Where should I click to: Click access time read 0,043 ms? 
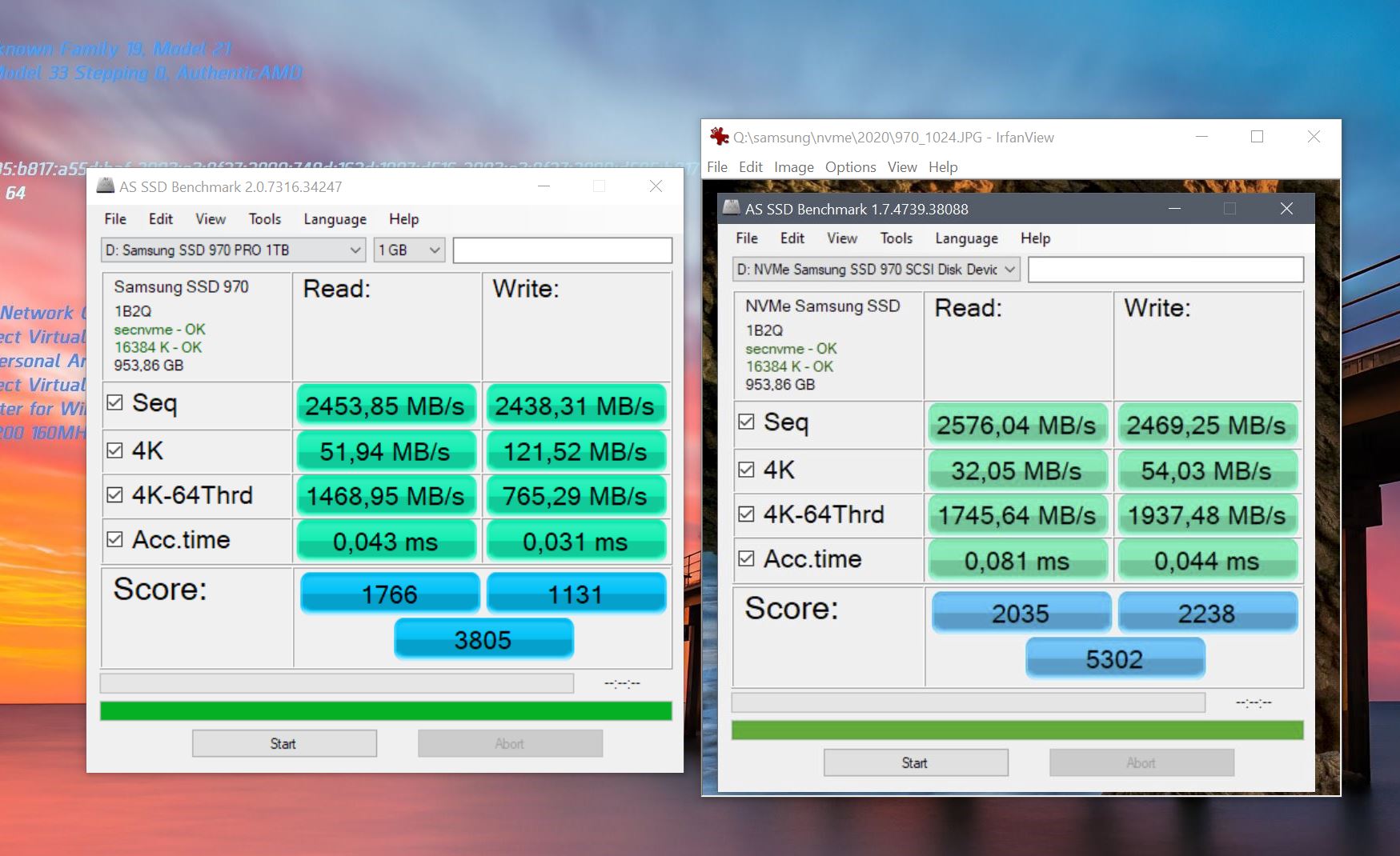[386, 541]
